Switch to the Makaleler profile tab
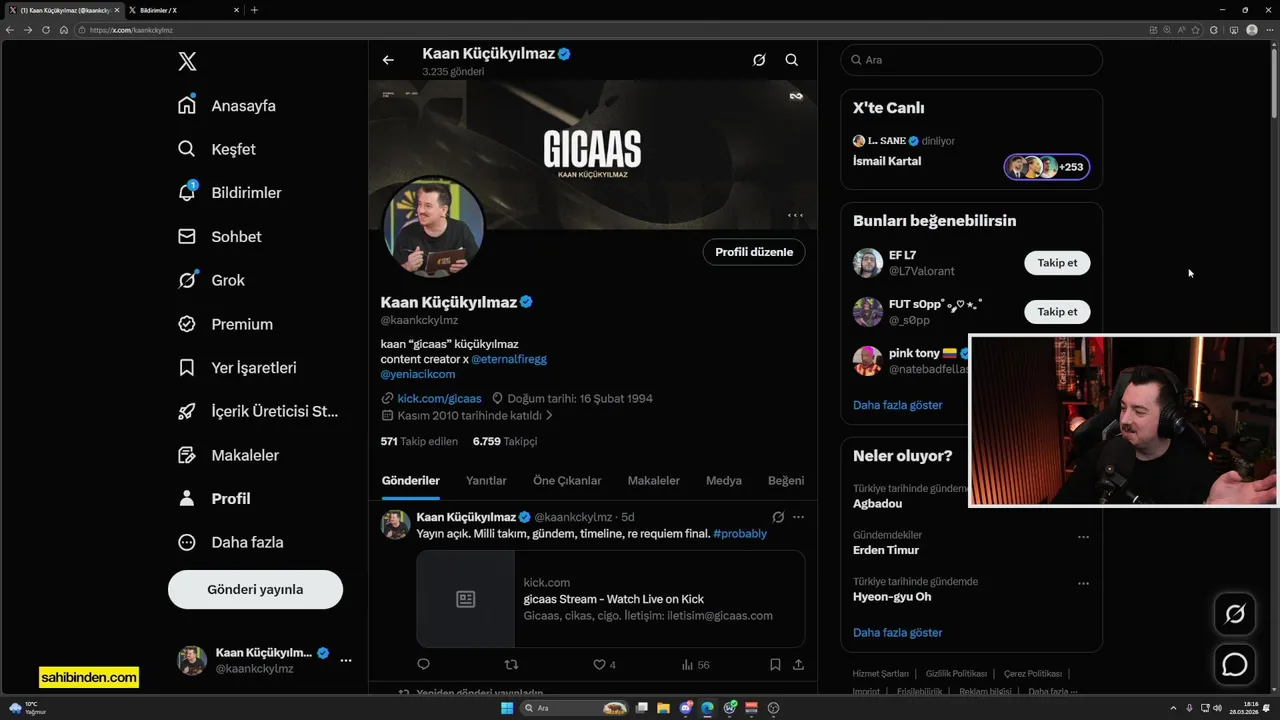Viewport: 1280px width, 720px height. [653, 481]
